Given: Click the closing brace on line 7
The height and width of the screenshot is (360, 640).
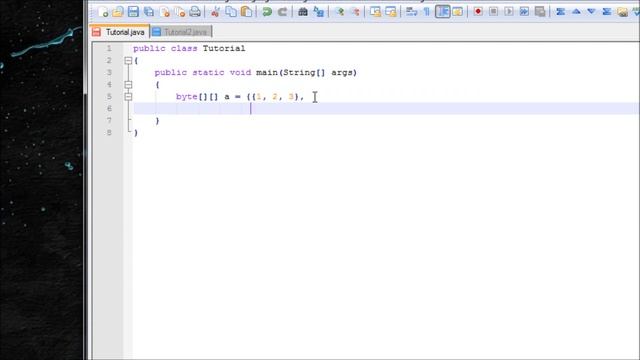Looking at the screenshot, I should pyautogui.click(x=158, y=121).
